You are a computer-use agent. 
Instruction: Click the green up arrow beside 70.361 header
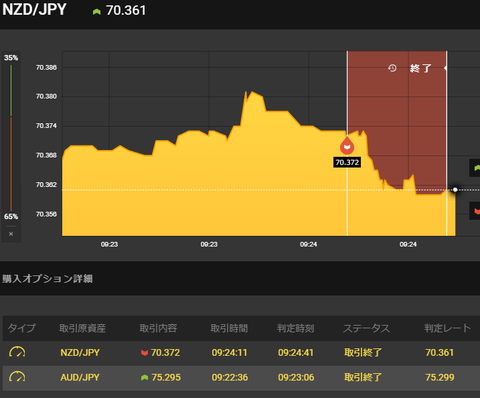pos(97,12)
